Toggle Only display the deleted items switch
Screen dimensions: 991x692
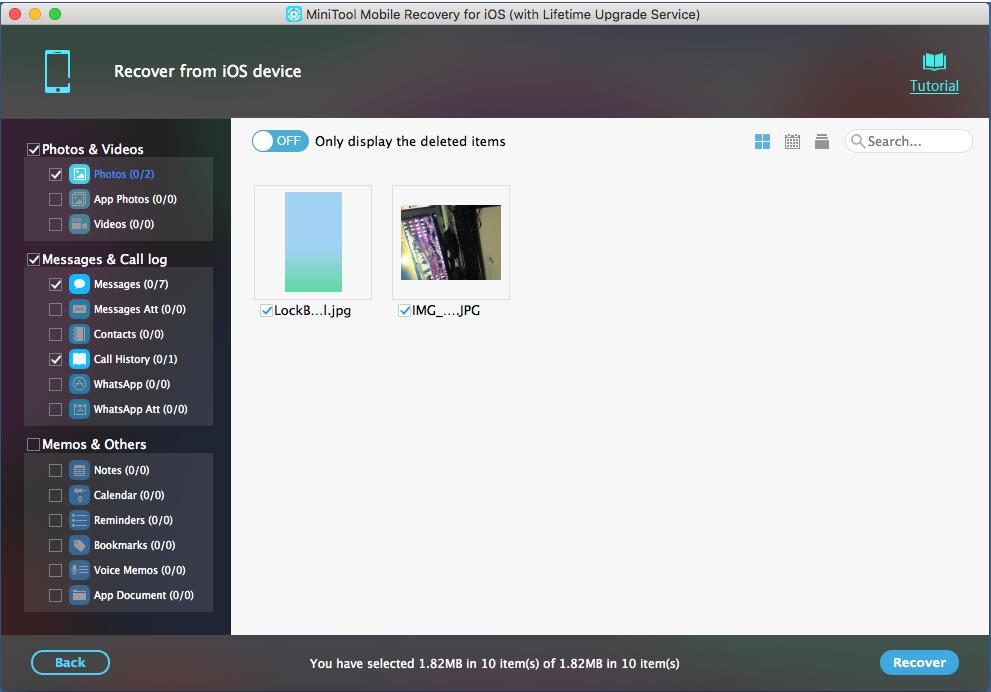pos(280,141)
